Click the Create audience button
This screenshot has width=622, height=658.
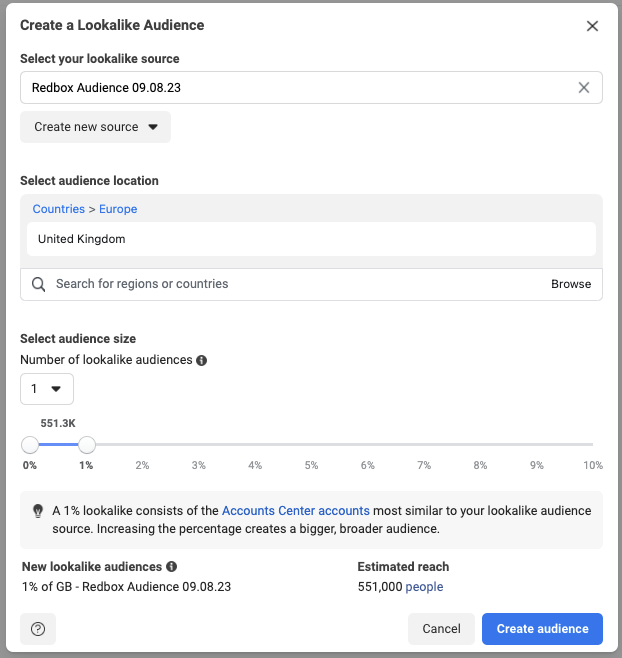pyautogui.click(x=542, y=629)
